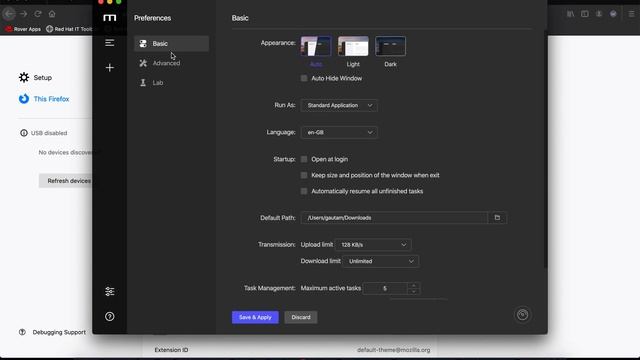
Task: Open the Lab preferences tab
Action: click(171, 83)
